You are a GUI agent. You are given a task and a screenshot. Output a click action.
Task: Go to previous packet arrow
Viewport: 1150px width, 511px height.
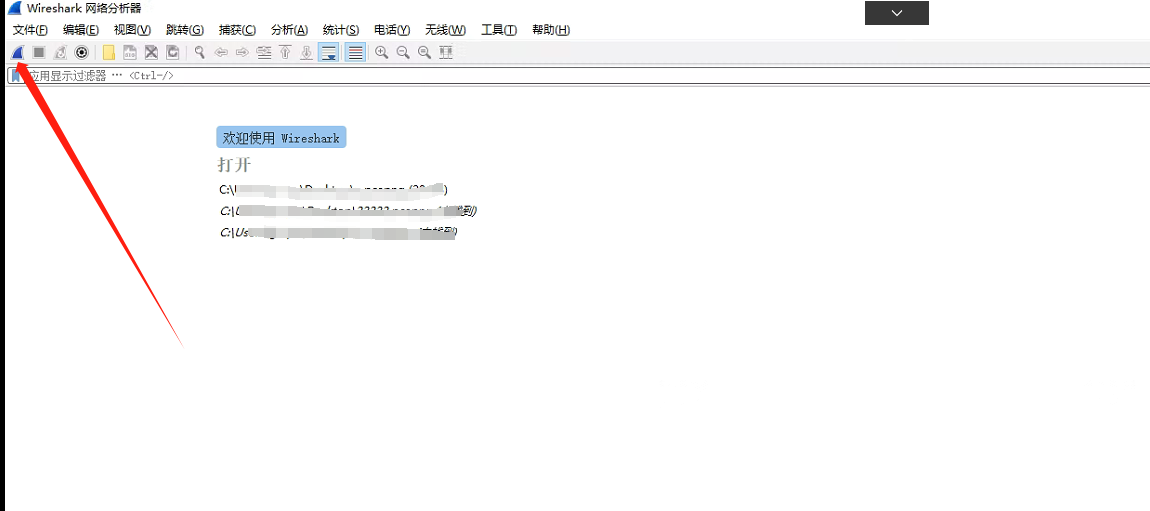point(221,52)
